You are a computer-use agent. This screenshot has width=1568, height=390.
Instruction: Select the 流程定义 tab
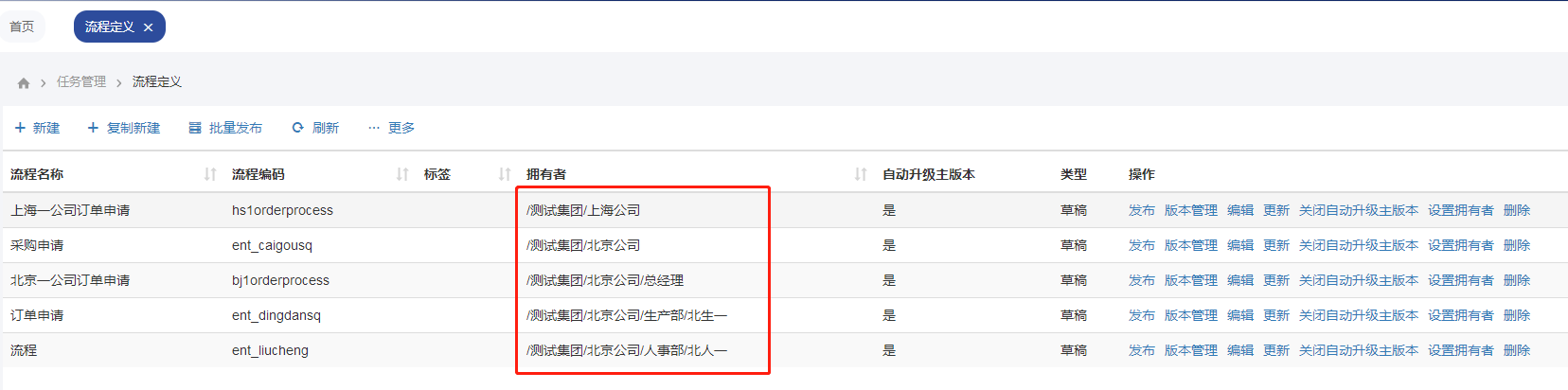click(109, 27)
